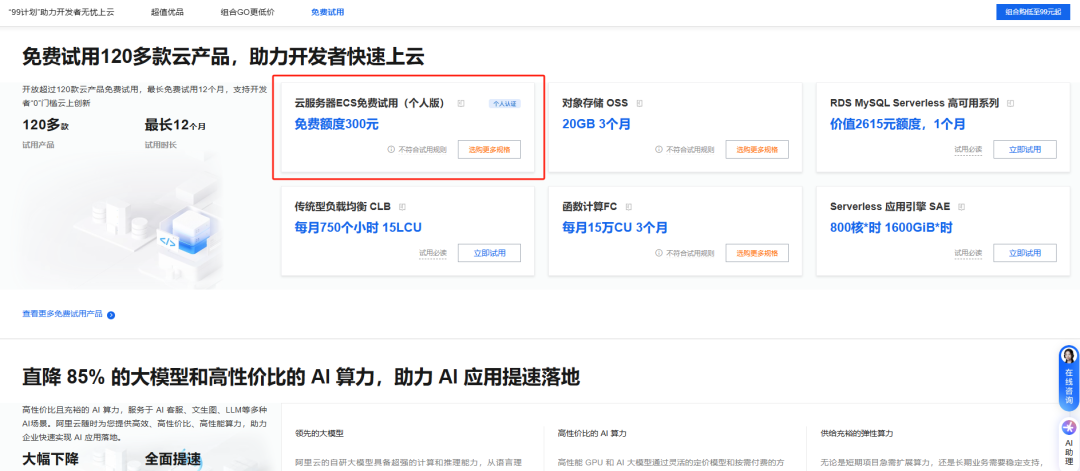Click 最长12个月 trial duration statistic

[175, 125]
